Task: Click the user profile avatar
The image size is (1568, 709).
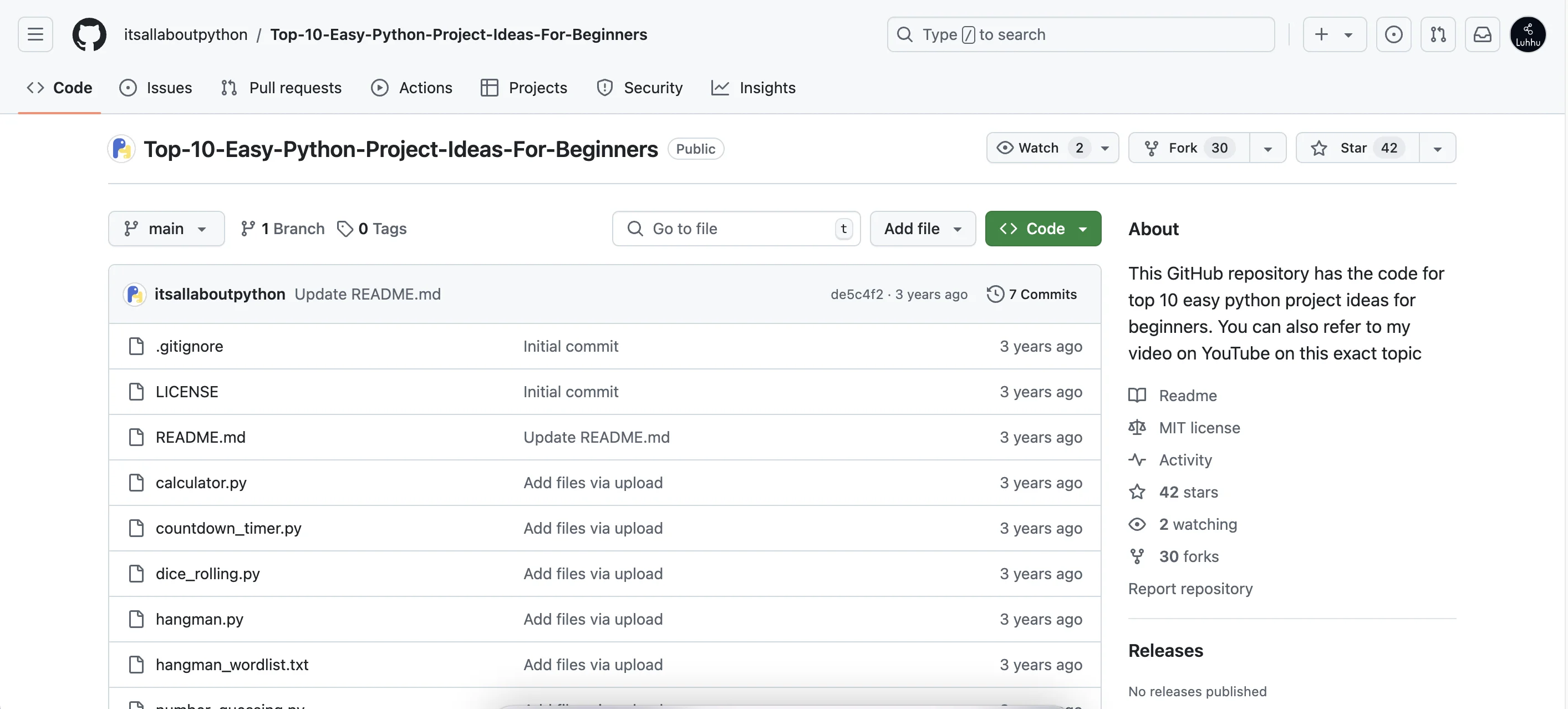Action: click(x=1527, y=34)
